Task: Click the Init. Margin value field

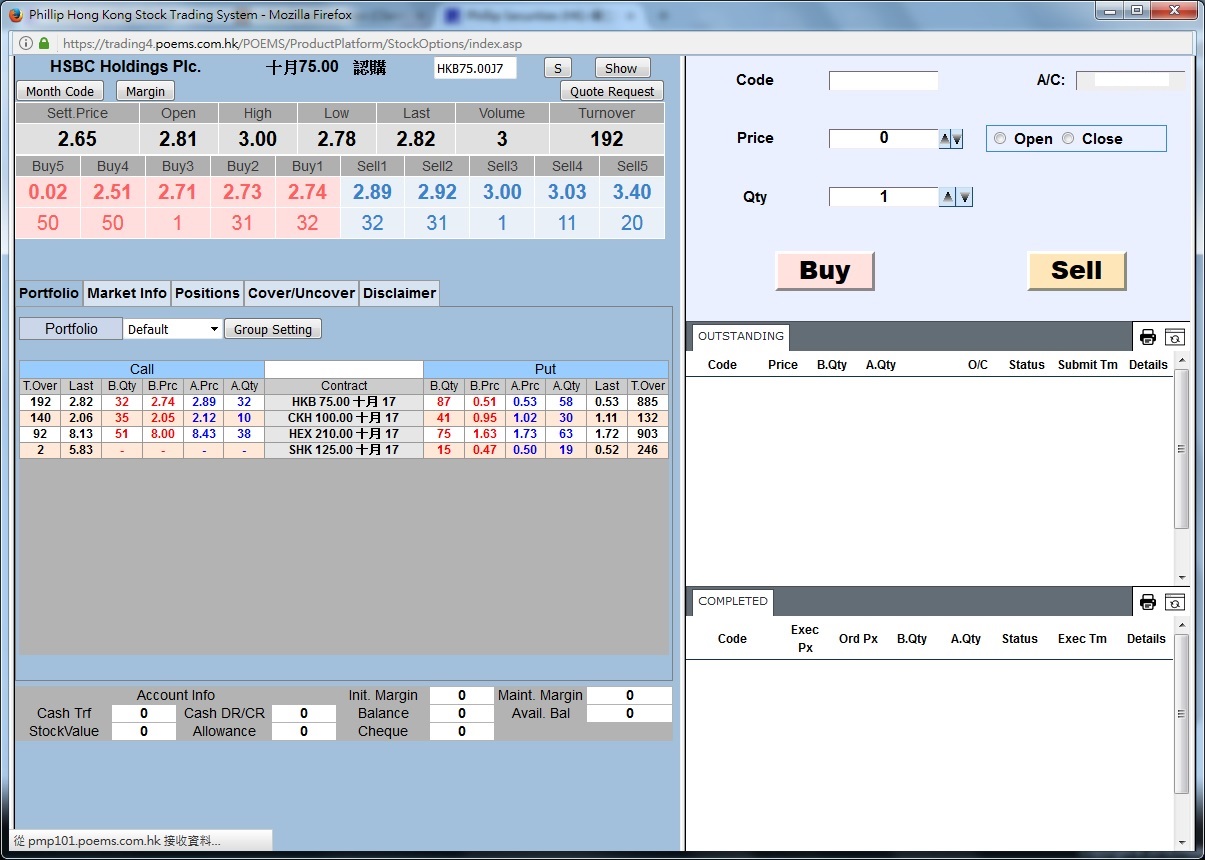Action: point(462,695)
